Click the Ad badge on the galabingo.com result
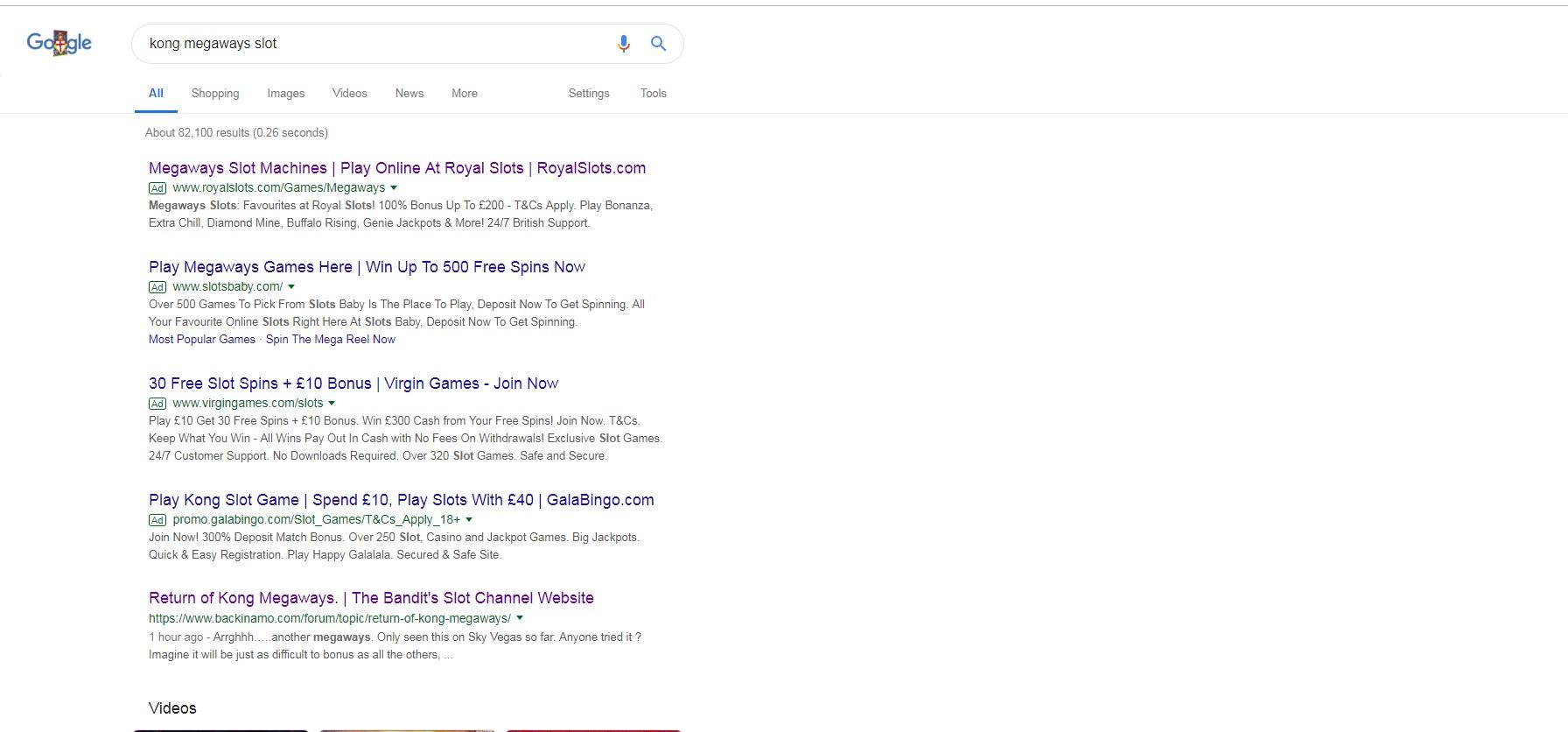Screen dimensions: 1568x732 pos(157,520)
